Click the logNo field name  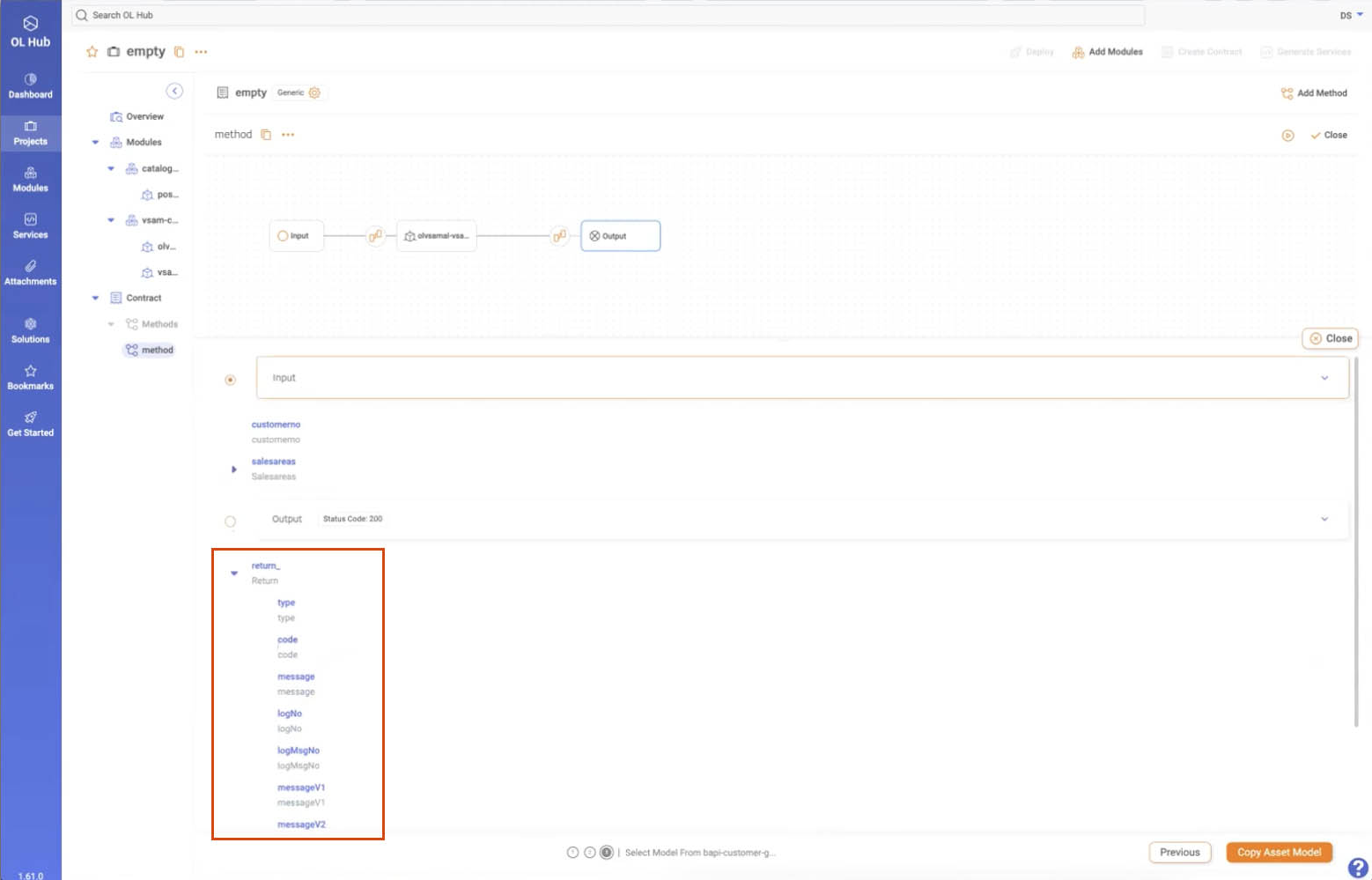coord(290,714)
